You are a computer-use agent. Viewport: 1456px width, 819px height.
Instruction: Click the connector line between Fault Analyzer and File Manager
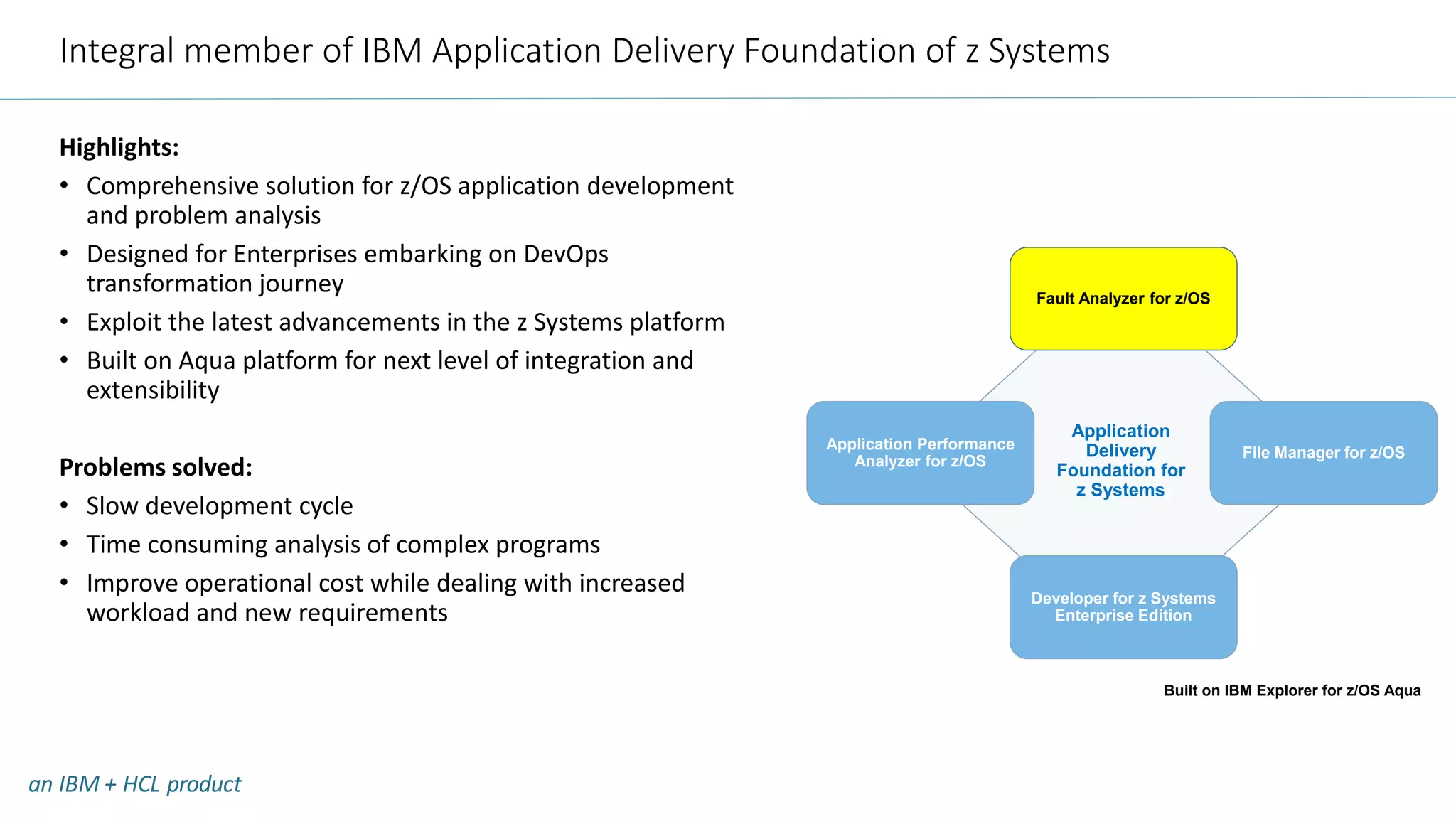pyautogui.click(x=1233, y=375)
